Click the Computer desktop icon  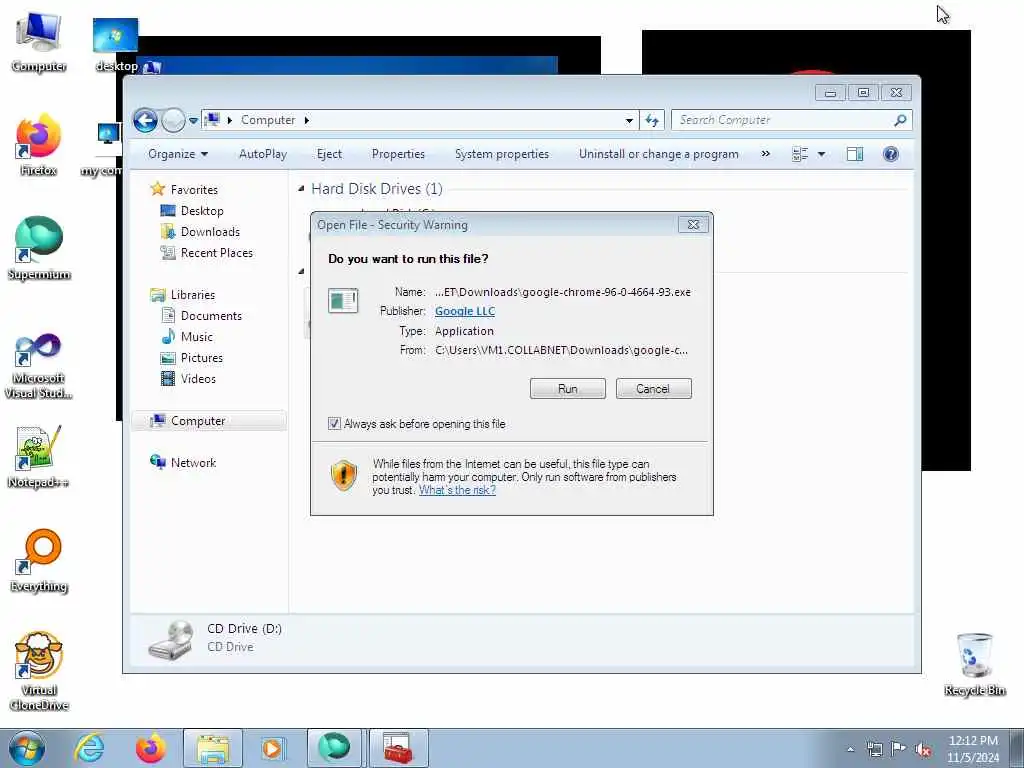39,42
